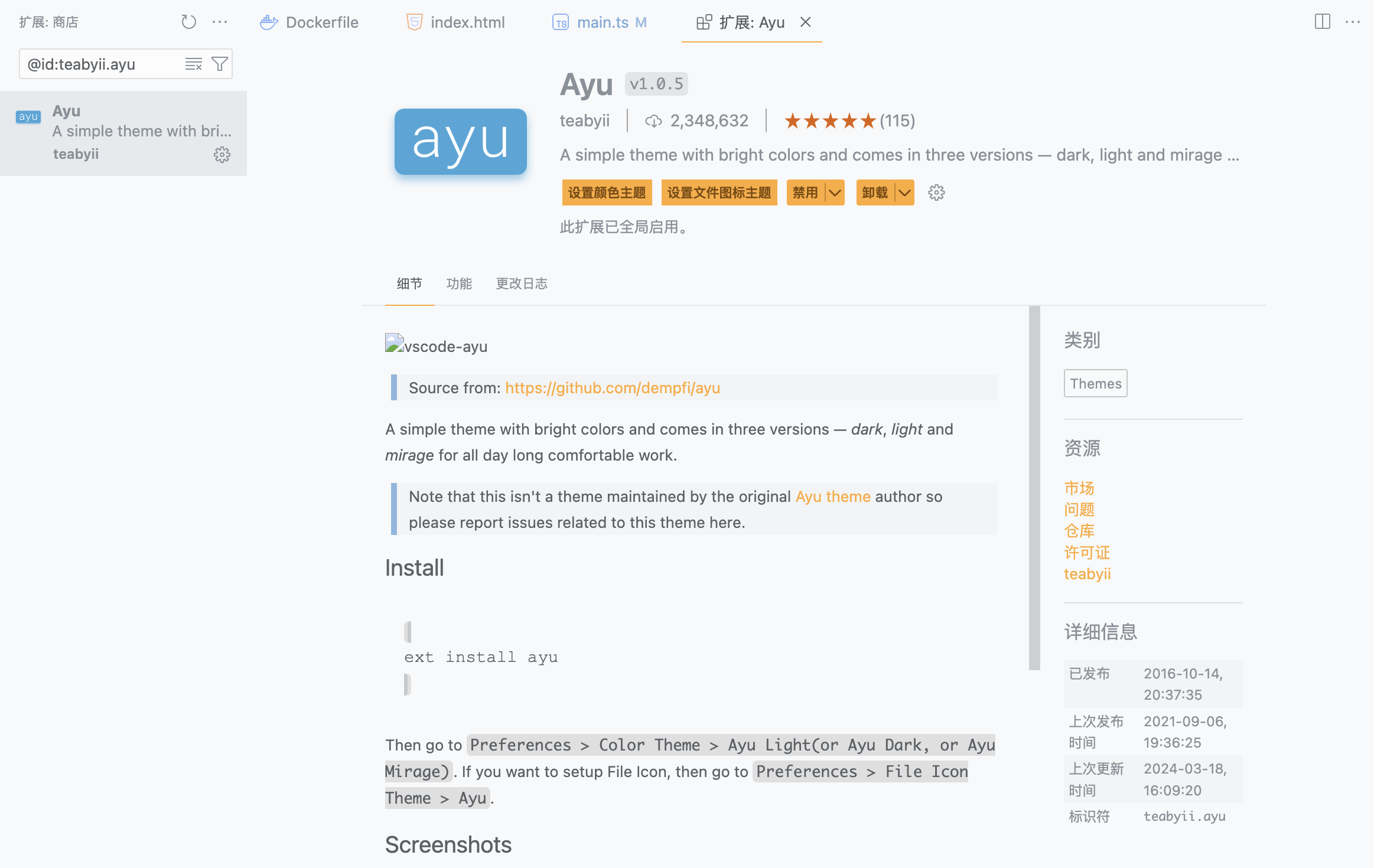Viewport: 1374px width, 868px height.
Task: Click the gear icon on Ayu list item
Action: [x=222, y=155]
